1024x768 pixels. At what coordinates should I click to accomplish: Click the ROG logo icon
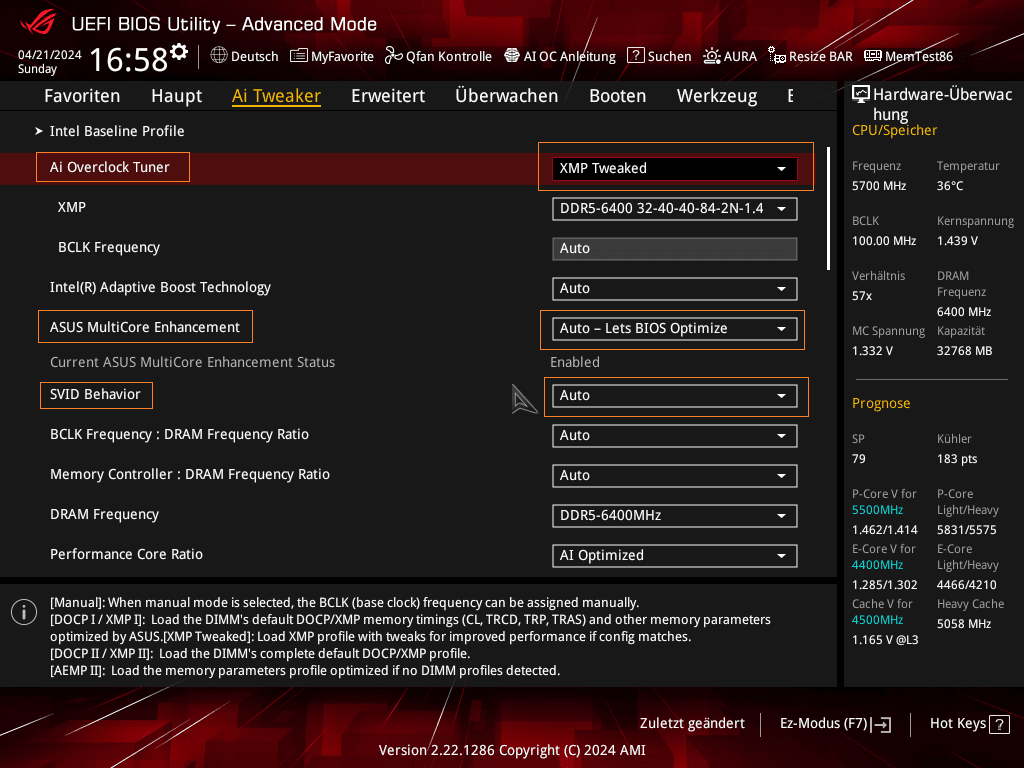(38, 22)
